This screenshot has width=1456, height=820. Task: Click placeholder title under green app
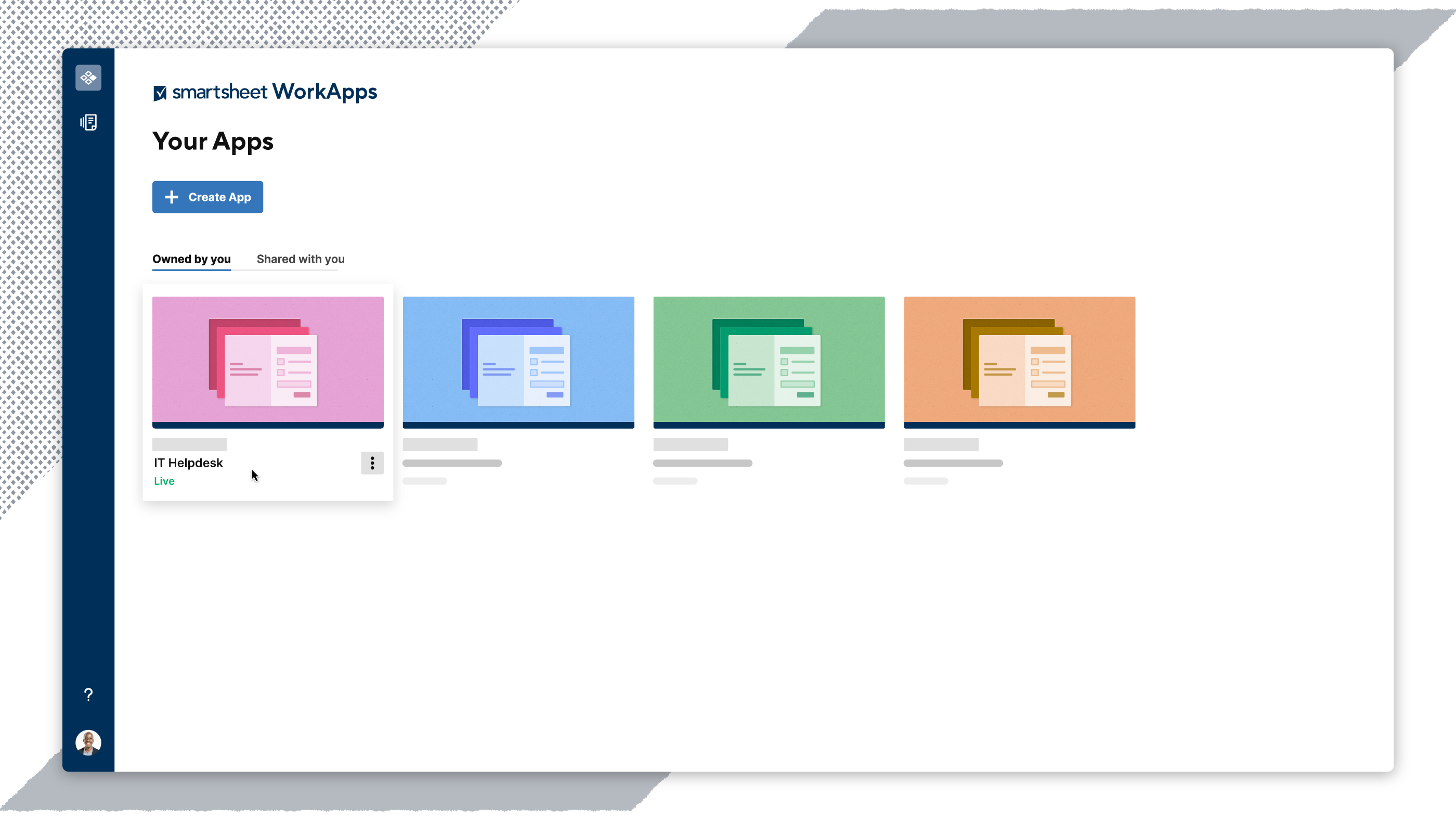click(702, 463)
